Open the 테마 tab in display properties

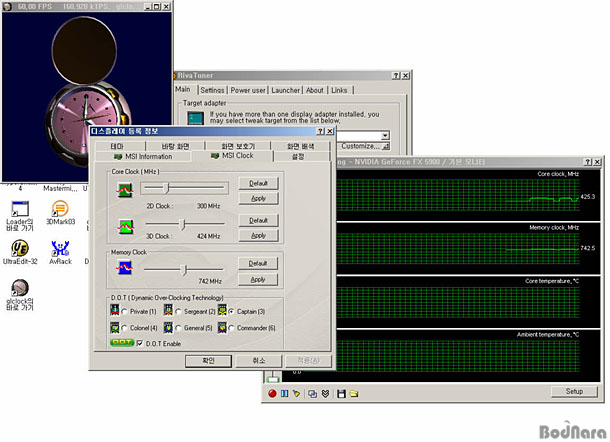click(117, 146)
